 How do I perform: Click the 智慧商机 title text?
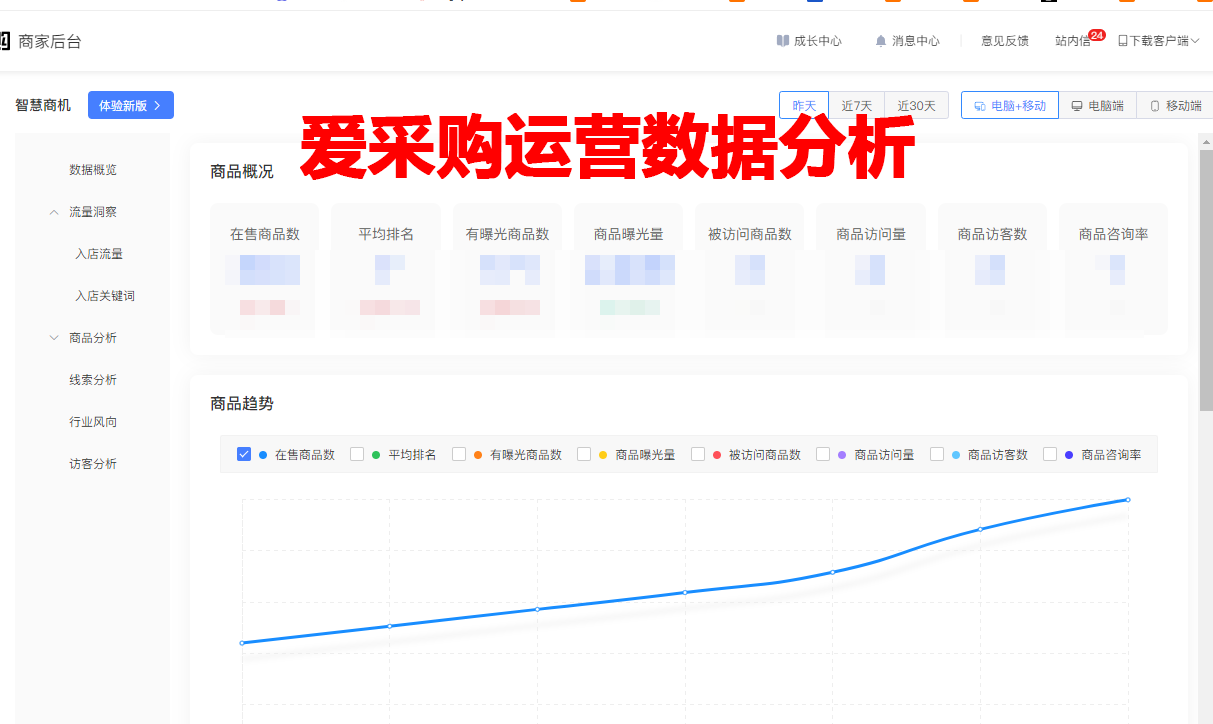[43, 105]
